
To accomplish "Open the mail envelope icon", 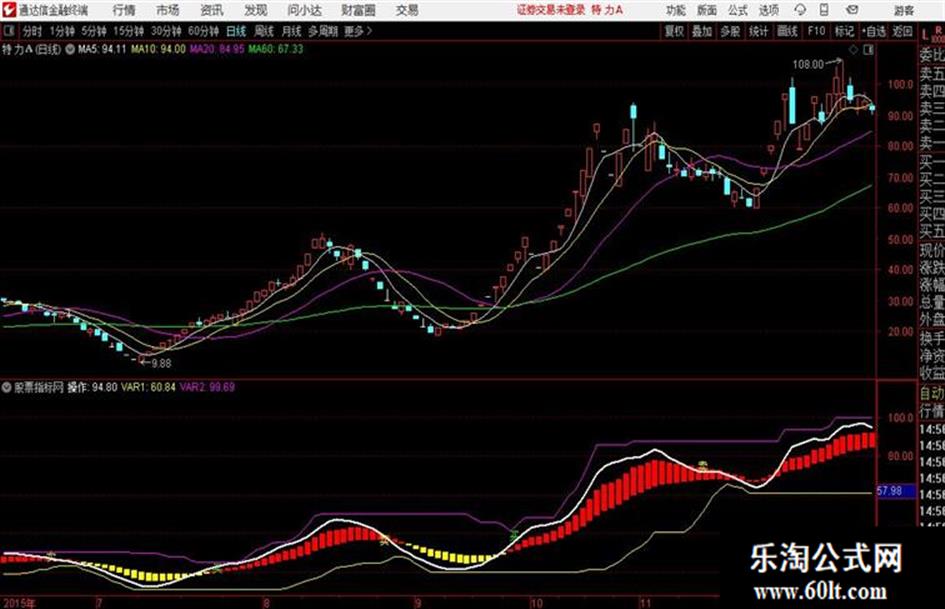I will [x=852, y=10].
